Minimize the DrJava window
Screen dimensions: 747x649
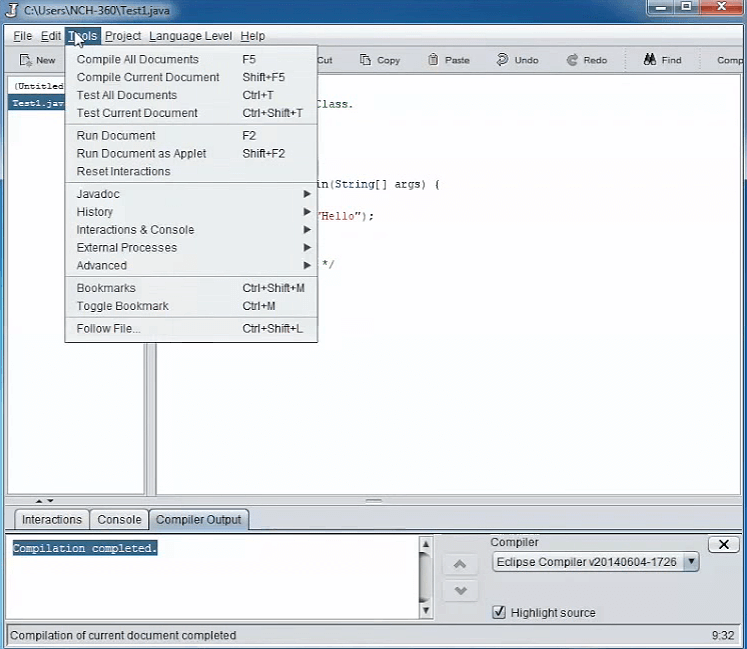[x=661, y=7]
